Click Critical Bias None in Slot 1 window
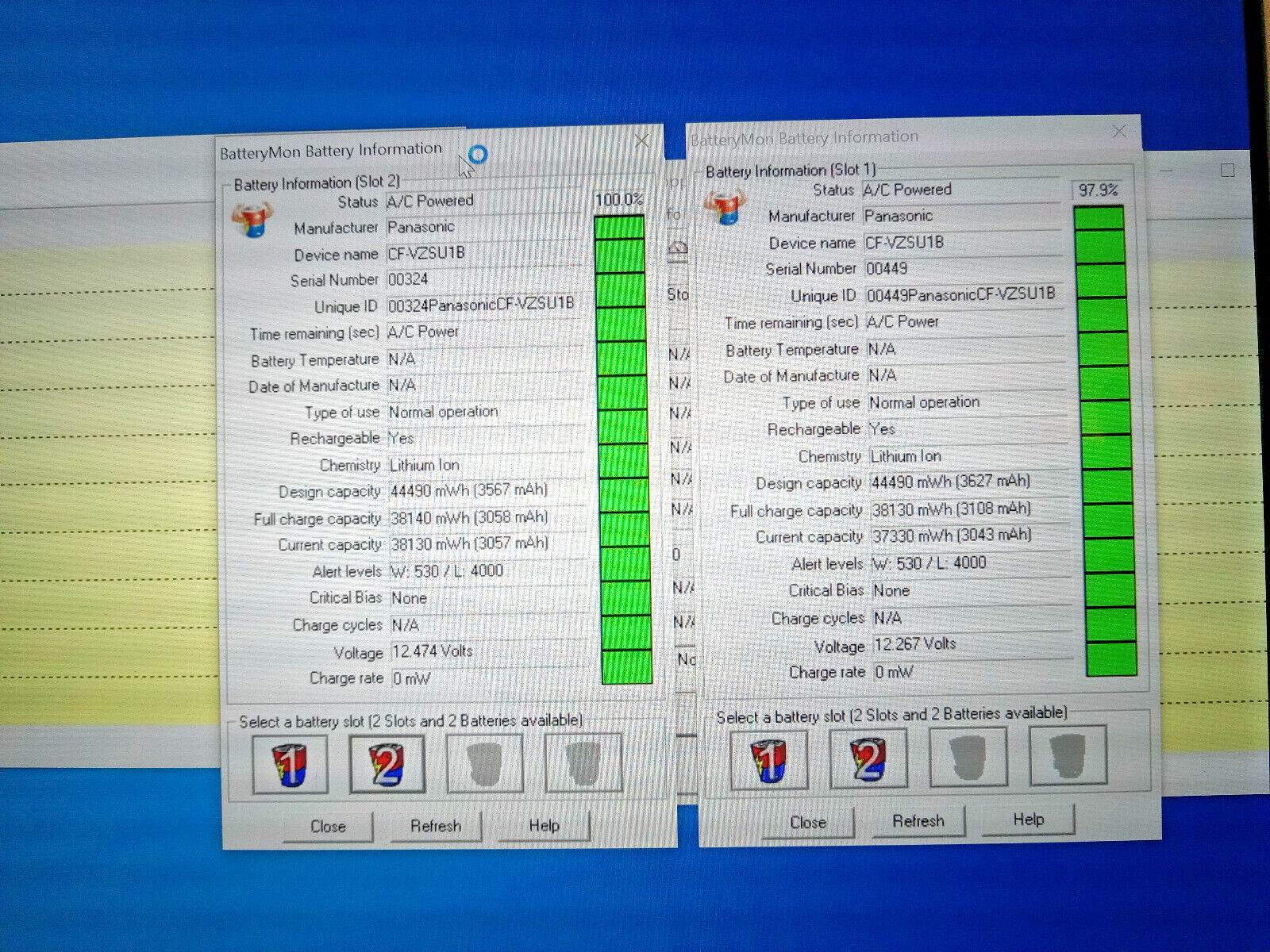Image resolution: width=1270 pixels, height=952 pixels. (971, 590)
